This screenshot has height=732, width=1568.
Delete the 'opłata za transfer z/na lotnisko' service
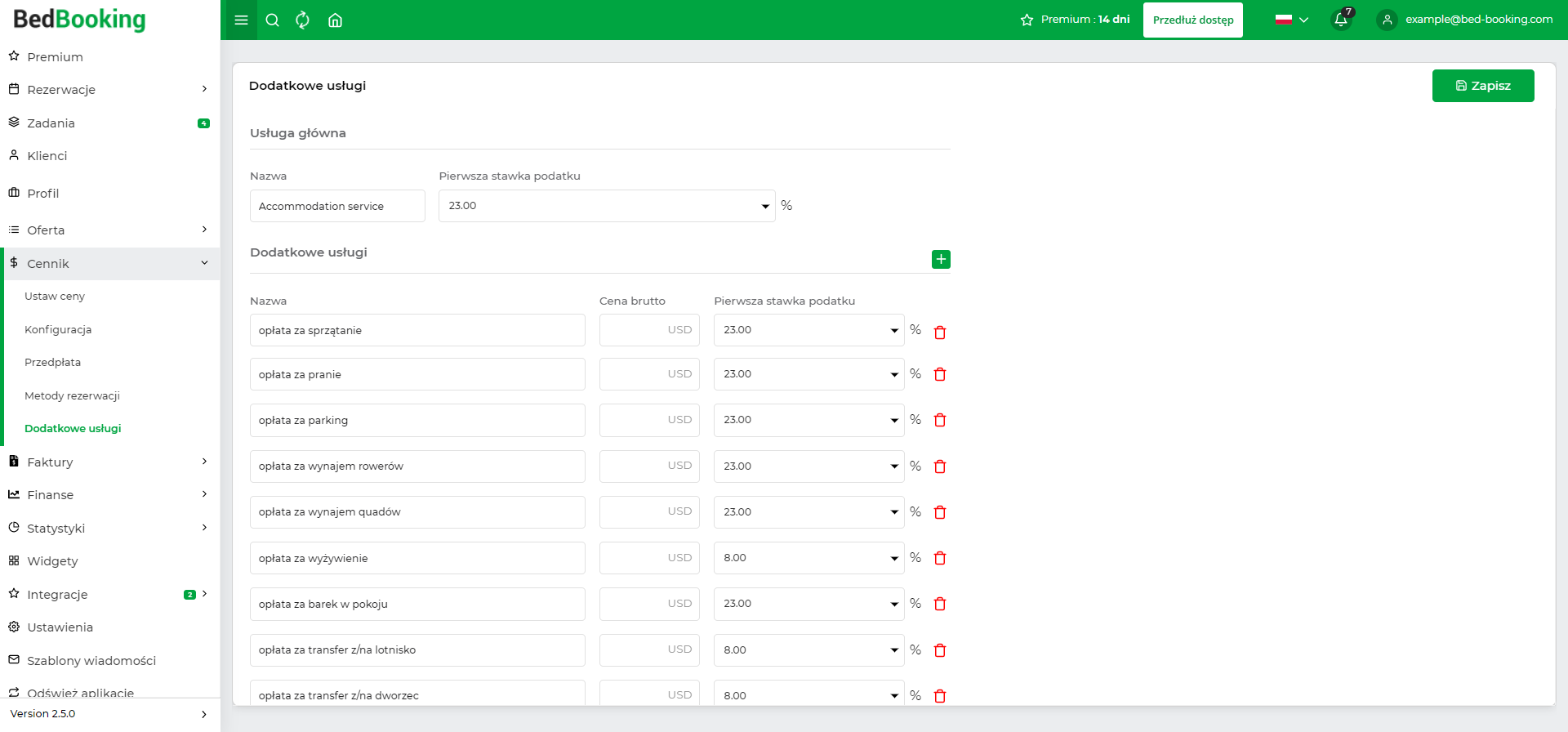(940, 650)
